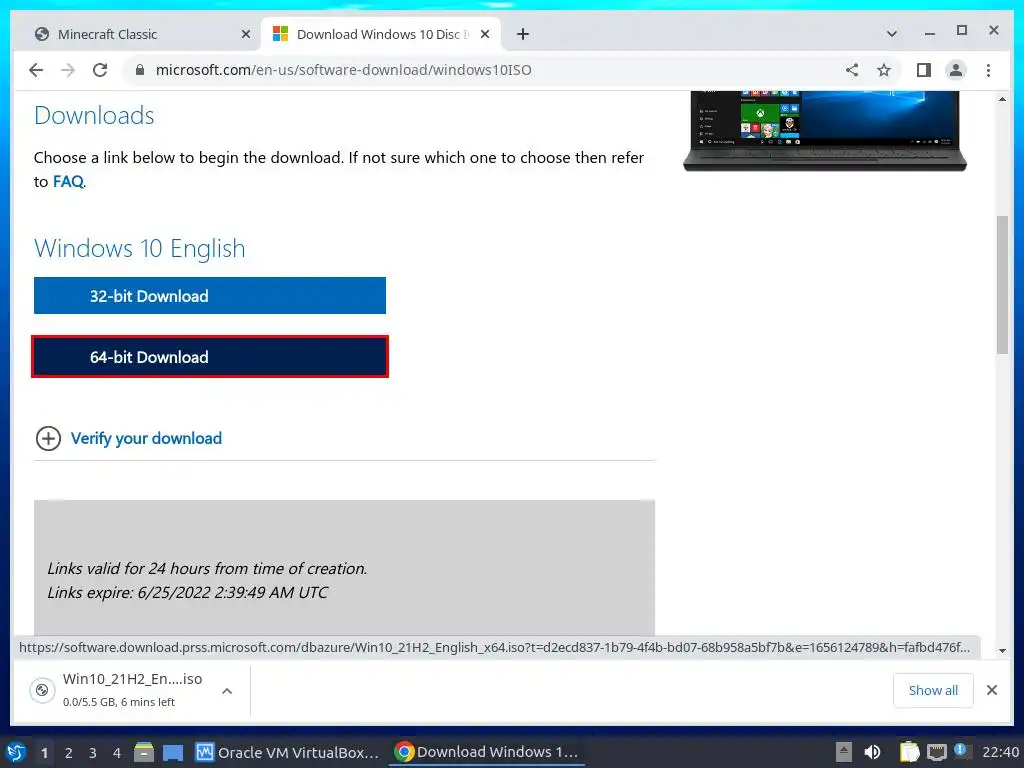Open a new browser tab
Image resolution: width=1024 pixels, height=768 pixels.
[522, 34]
